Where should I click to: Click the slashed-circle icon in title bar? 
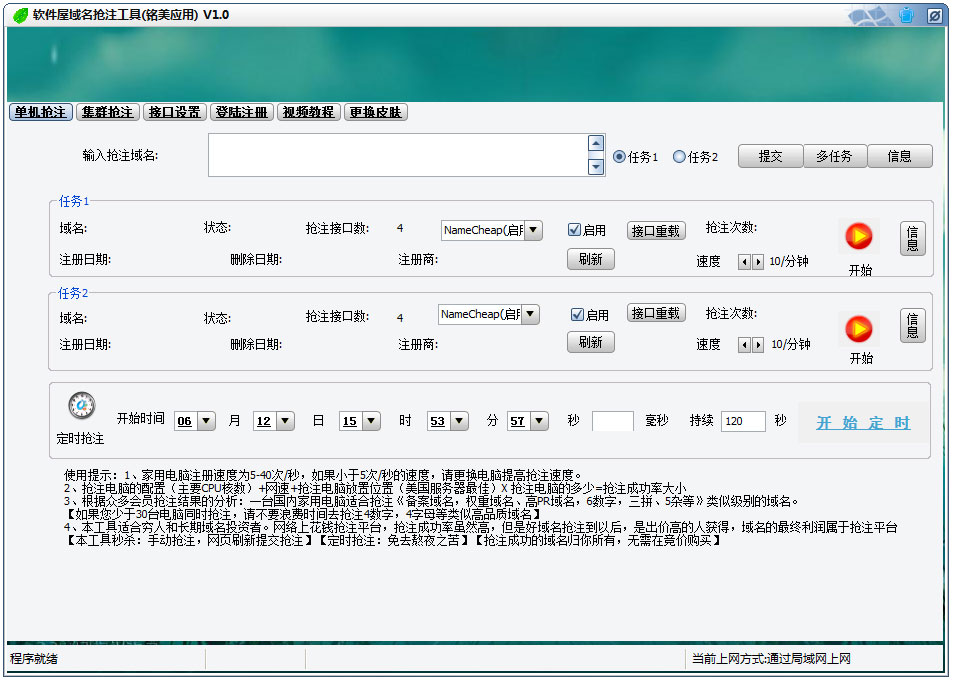[933, 15]
